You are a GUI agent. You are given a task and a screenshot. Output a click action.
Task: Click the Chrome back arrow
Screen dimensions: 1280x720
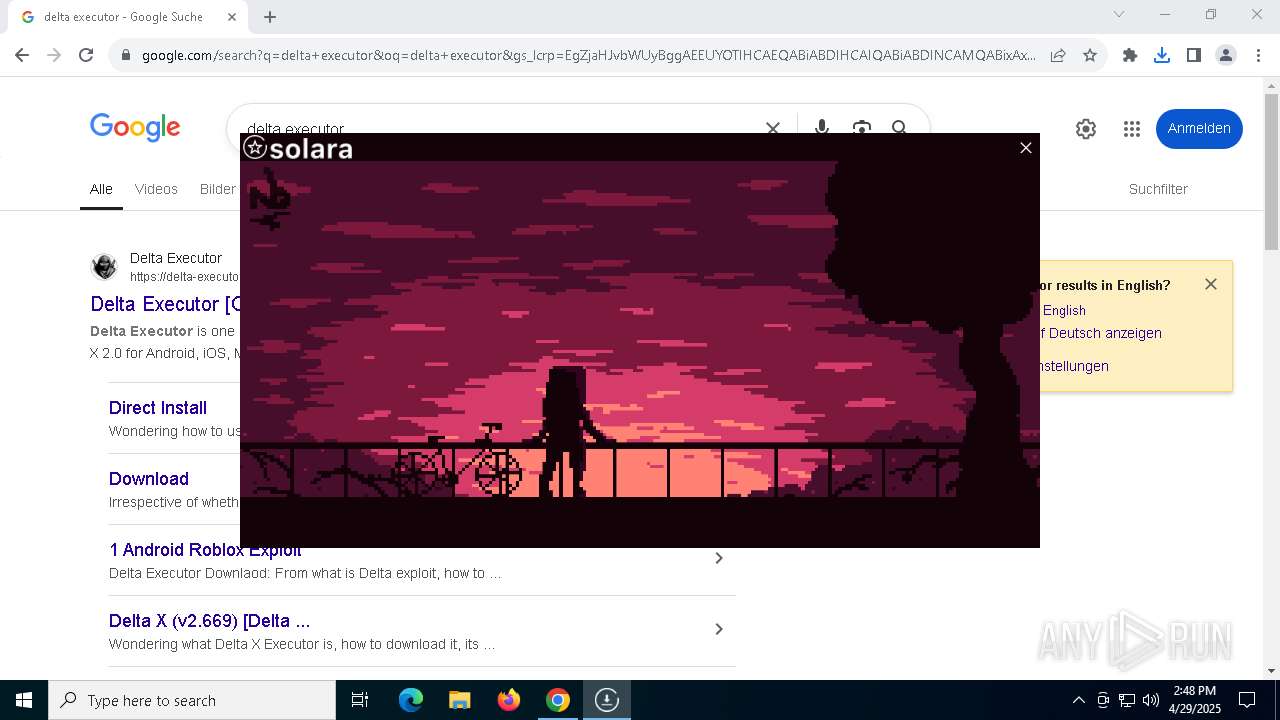click(x=22, y=55)
